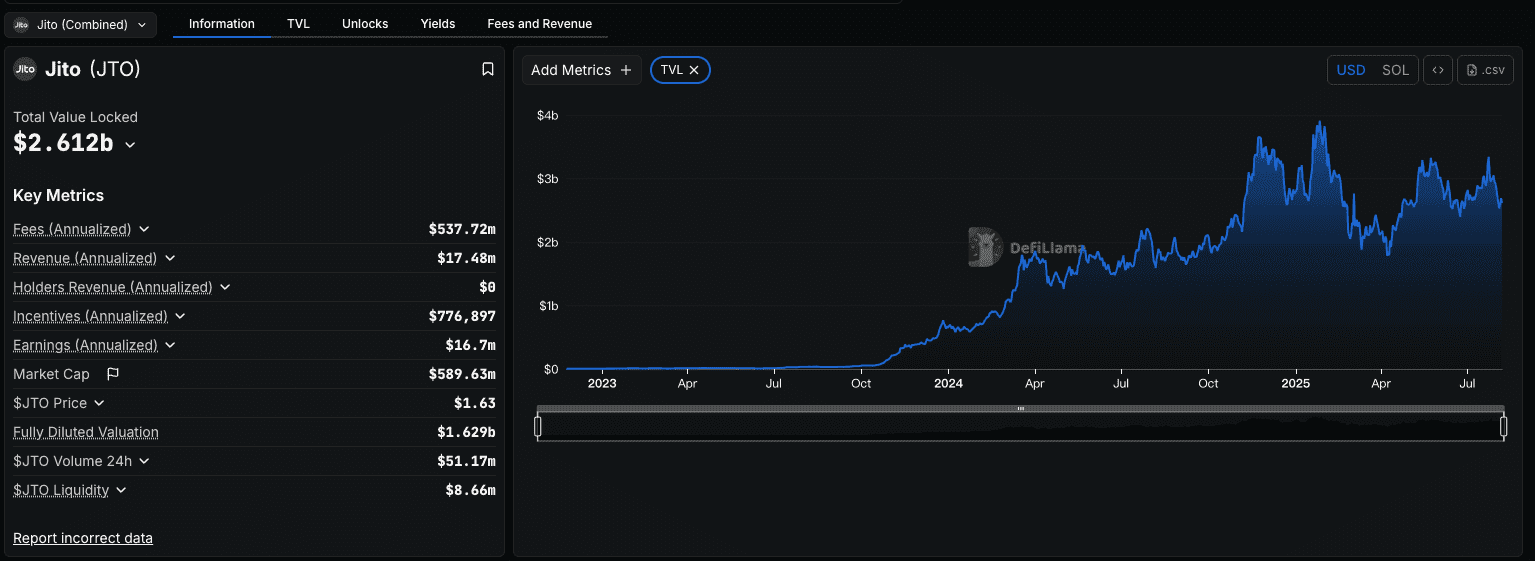Click the $4b y-axis label
Image resolution: width=1535 pixels, height=561 pixels.
547,116
